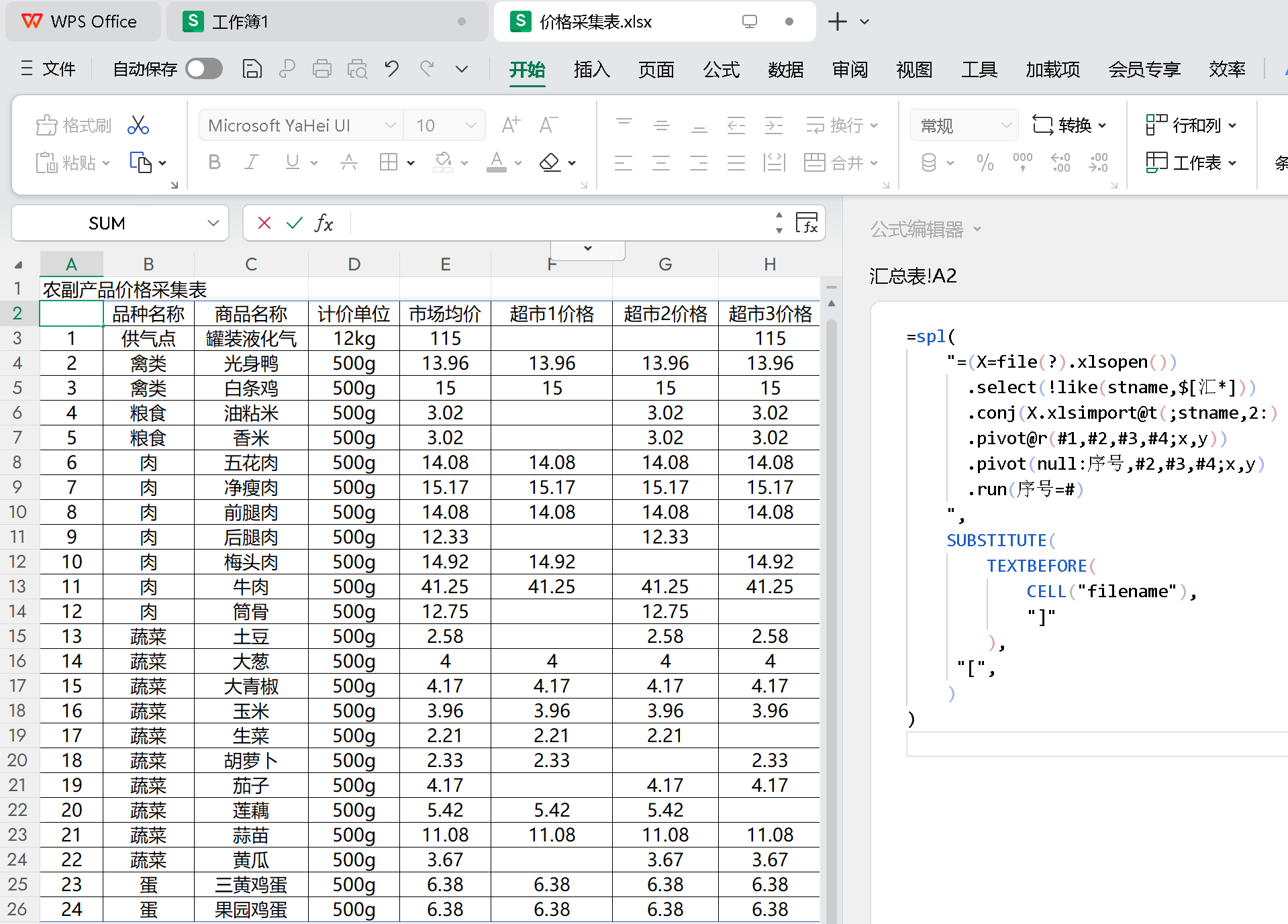Click the cell borders icon
Viewport: 1288px width, 924px height.
tap(389, 162)
